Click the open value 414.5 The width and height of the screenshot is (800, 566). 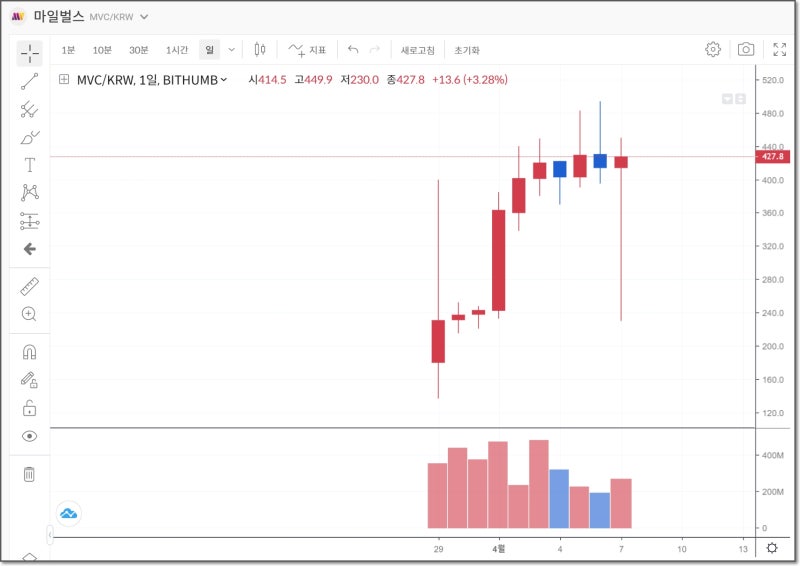tap(272, 80)
